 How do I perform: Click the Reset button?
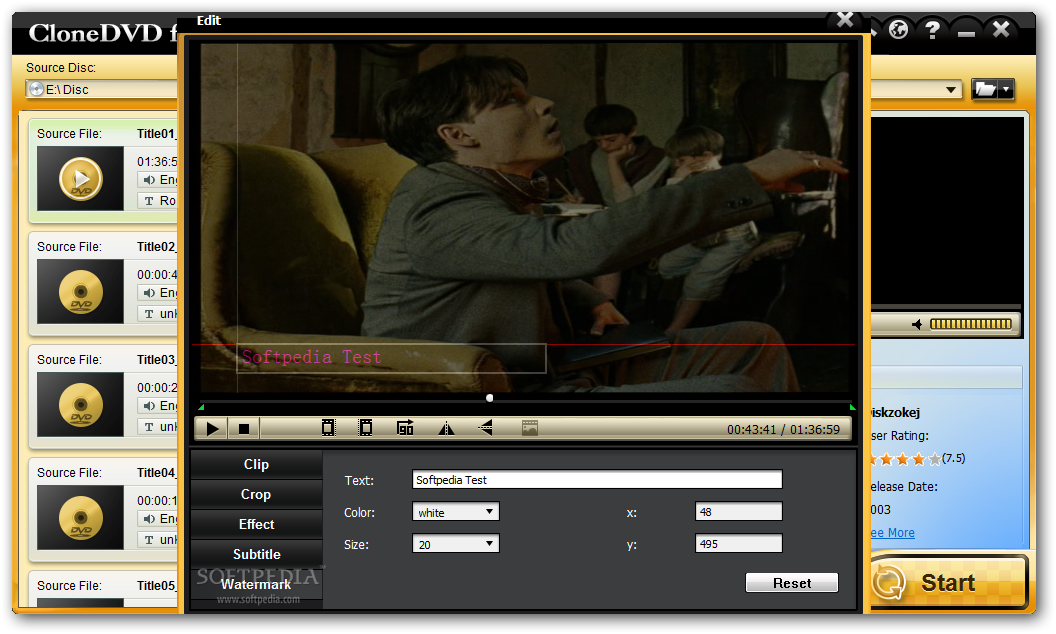[x=791, y=583]
